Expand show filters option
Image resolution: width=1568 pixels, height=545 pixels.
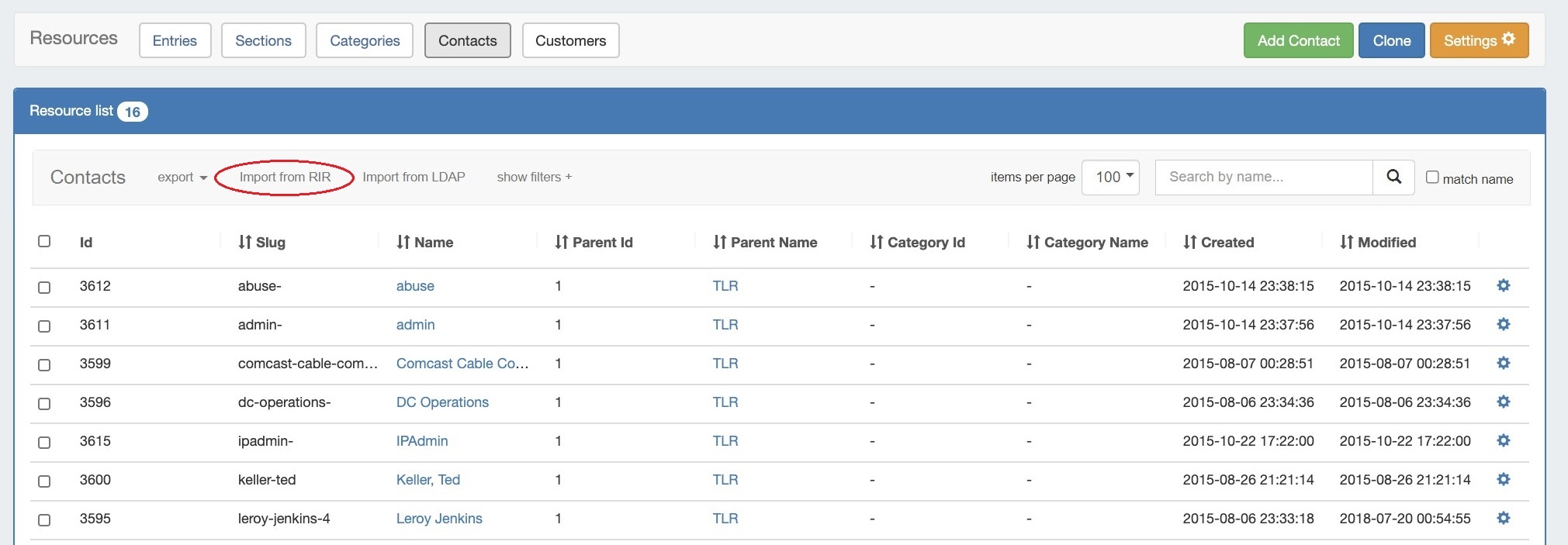click(534, 178)
